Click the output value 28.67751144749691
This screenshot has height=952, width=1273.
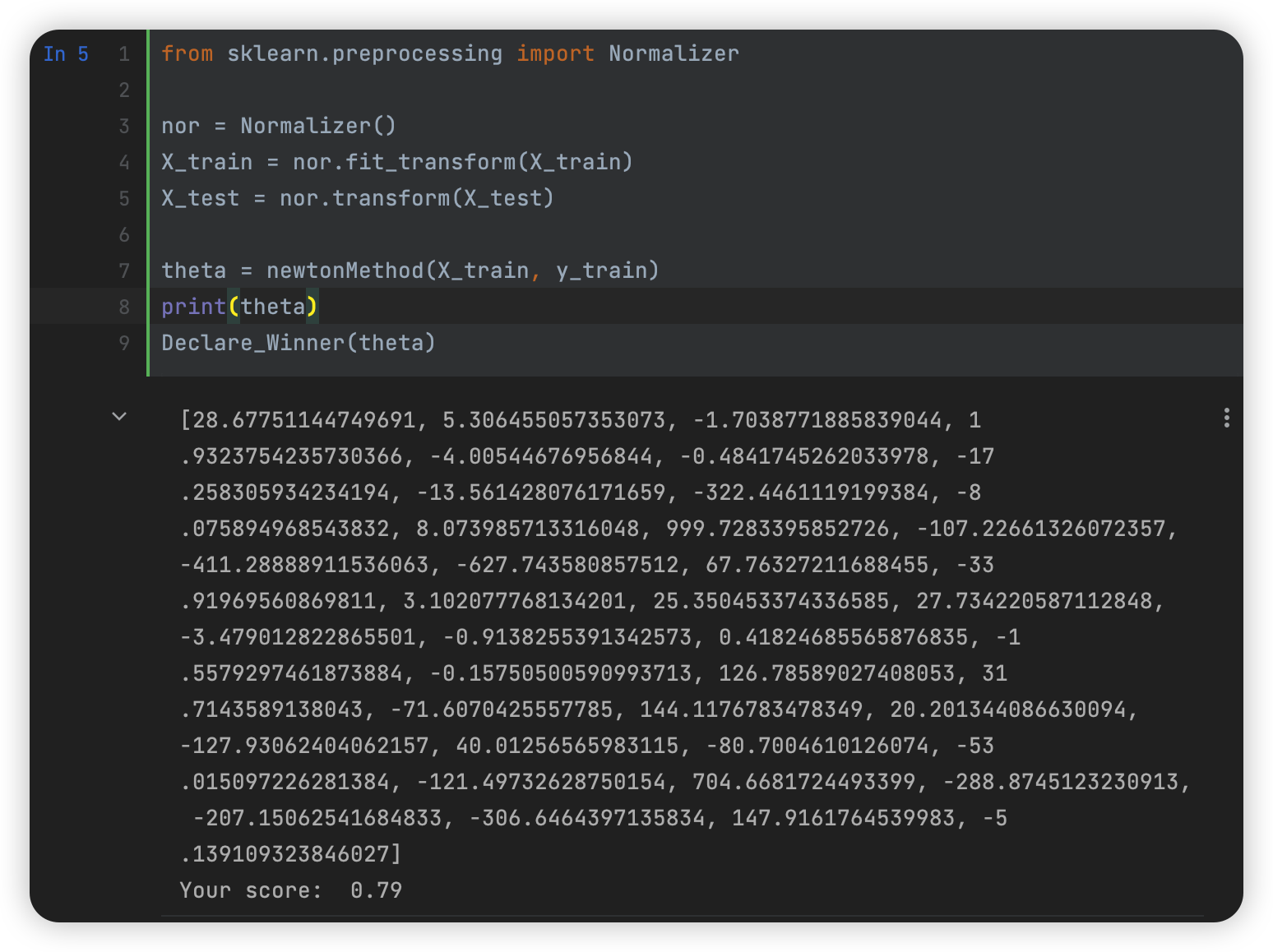304,420
